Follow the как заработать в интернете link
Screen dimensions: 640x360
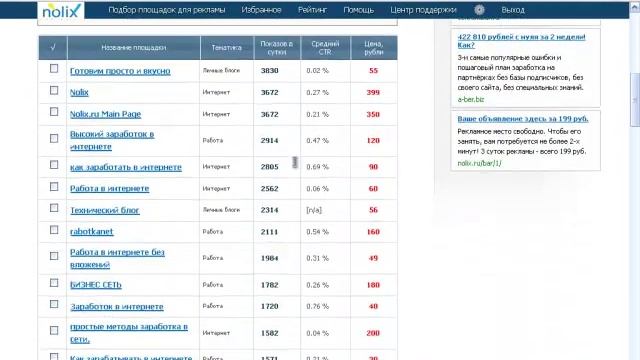(x=126, y=167)
